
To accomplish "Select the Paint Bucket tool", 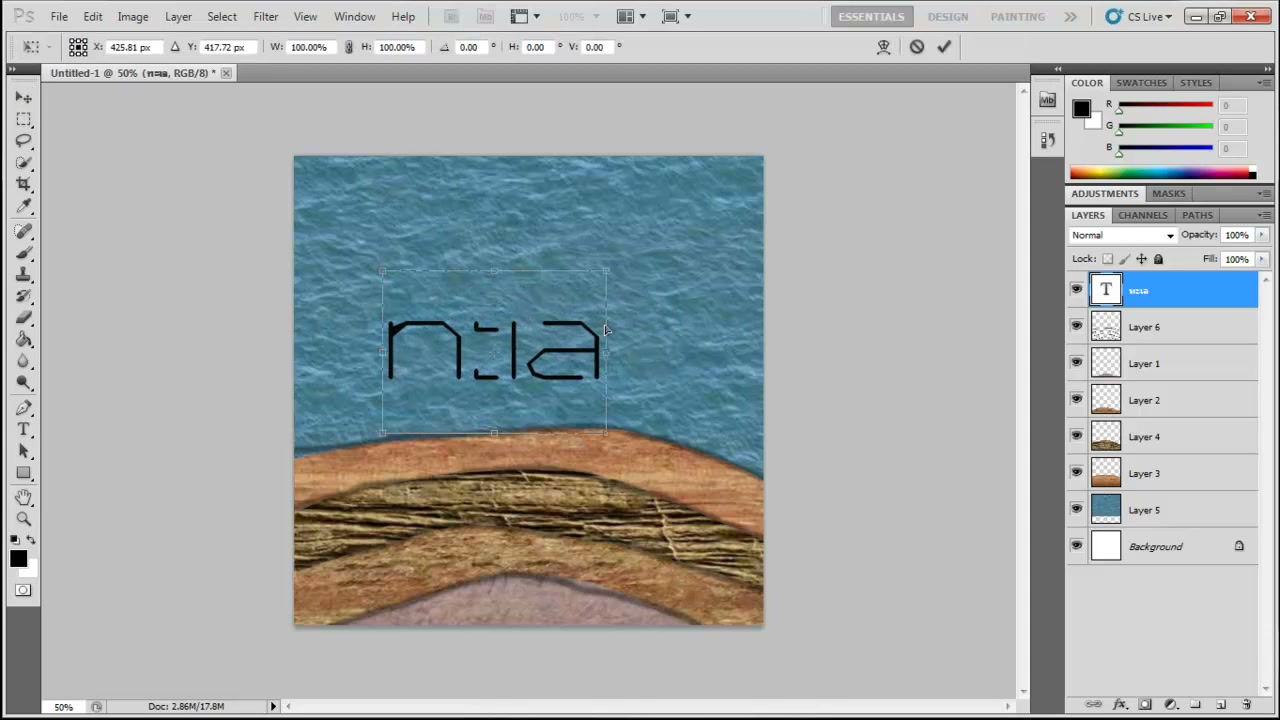I will click(24, 341).
